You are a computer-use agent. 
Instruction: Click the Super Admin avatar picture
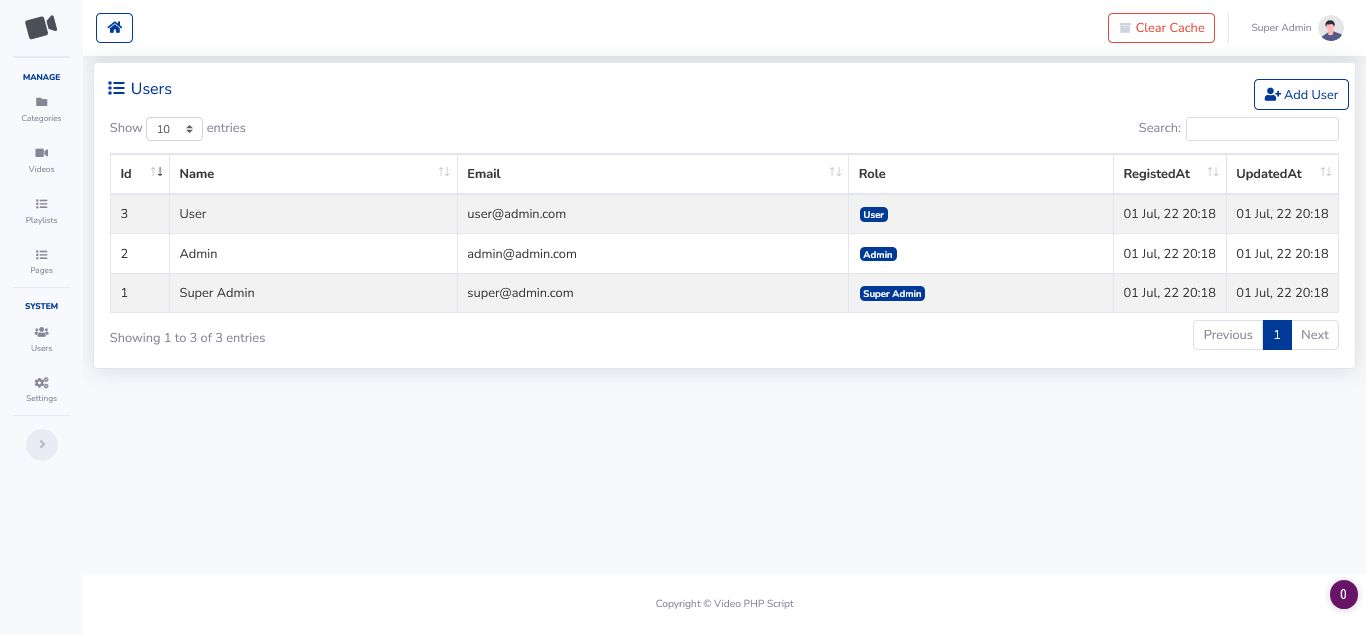tap(1330, 28)
